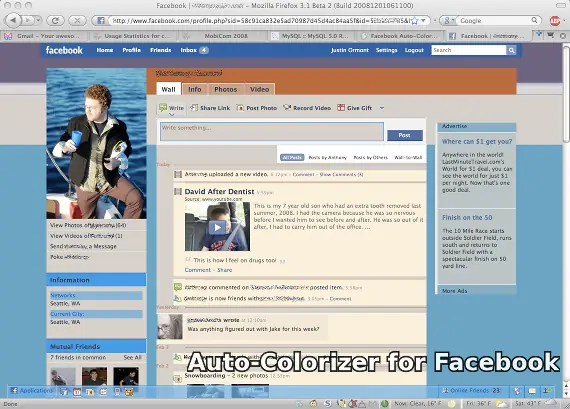Click Post Photo icon
The image size is (570, 409).
[x=240, y=108]
